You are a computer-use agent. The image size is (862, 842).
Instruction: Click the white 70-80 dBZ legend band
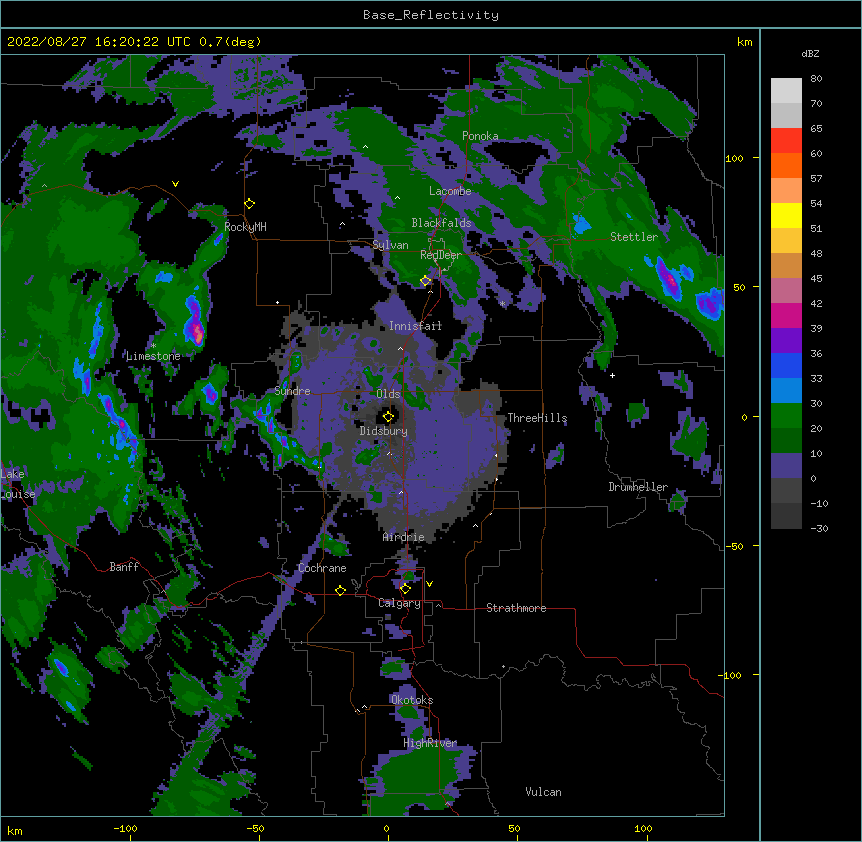coord(786,91)
